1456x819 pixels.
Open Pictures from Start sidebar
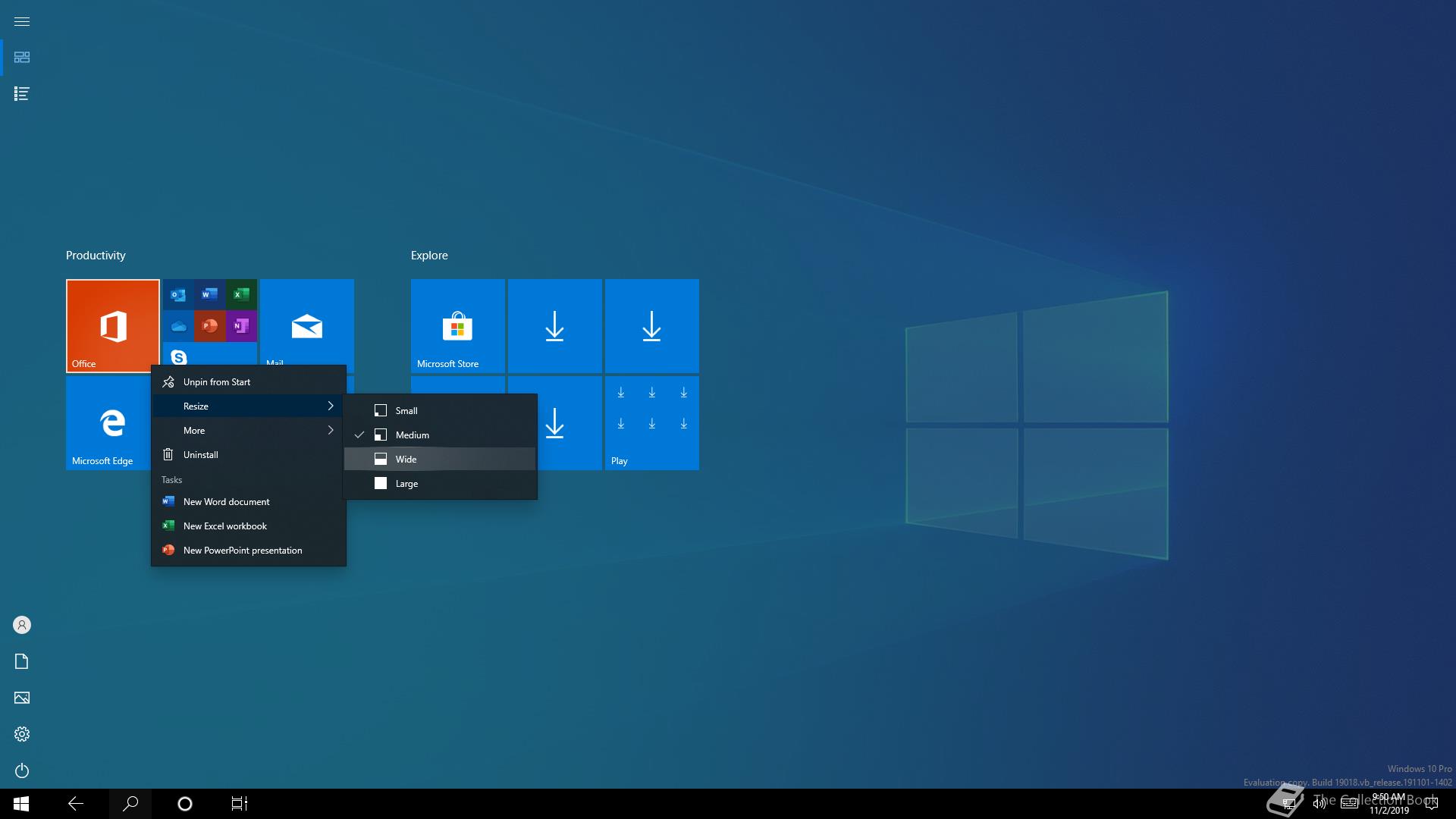[21, 698]
